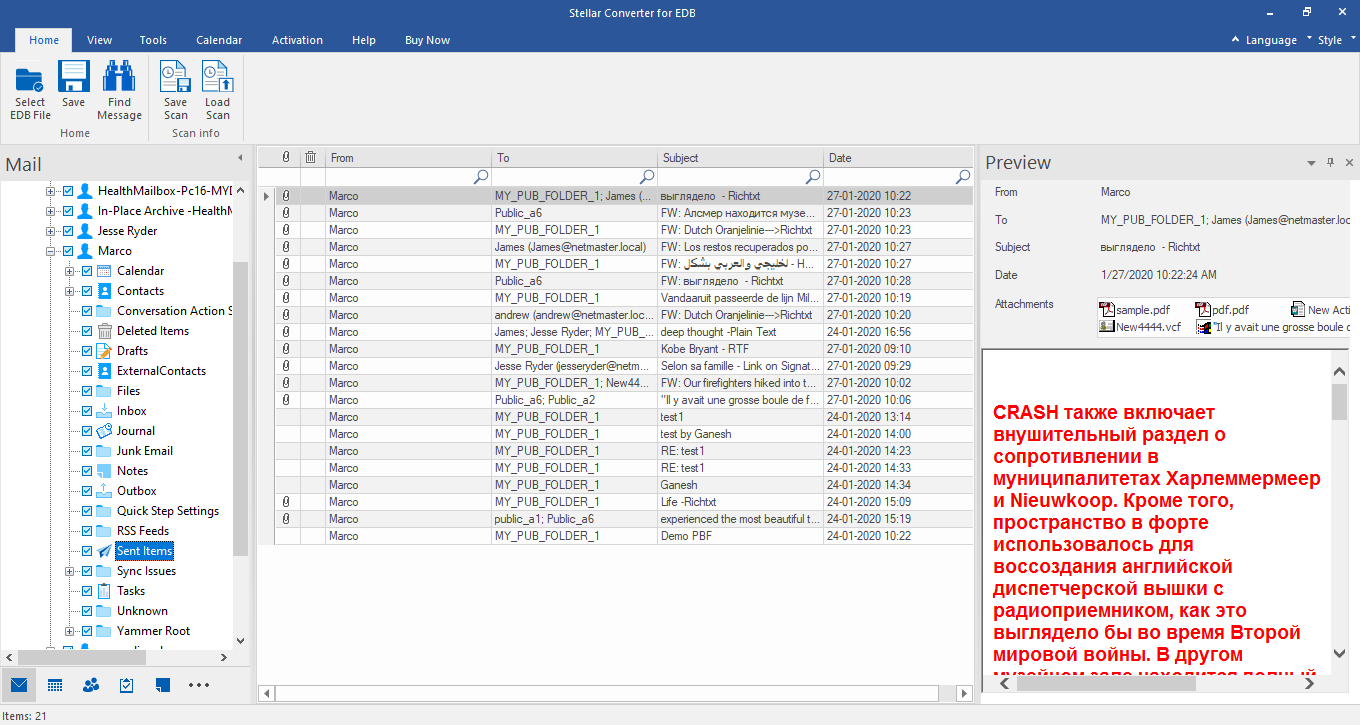Click the Tasks view icon in bottom bar
This screenshot has width=1360, height=725.
[x=127, y=685]
